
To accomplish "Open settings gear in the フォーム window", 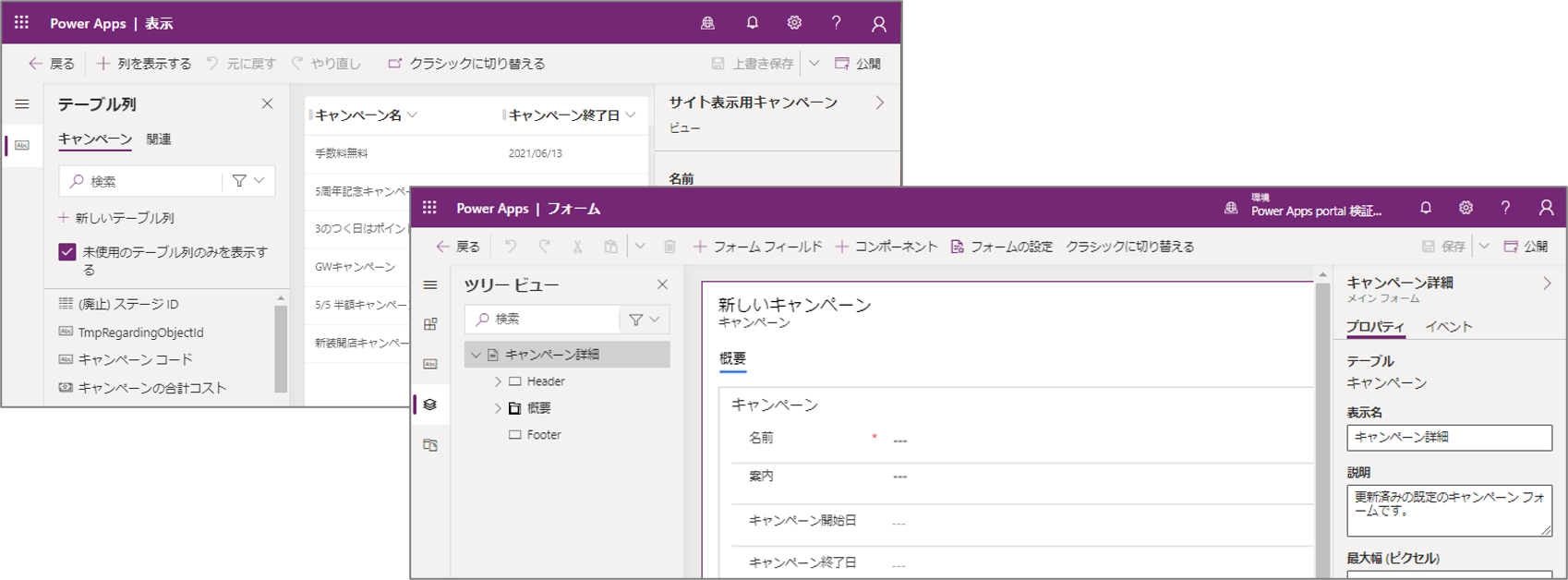I will pyautogui.click(x=1465, y=208).
